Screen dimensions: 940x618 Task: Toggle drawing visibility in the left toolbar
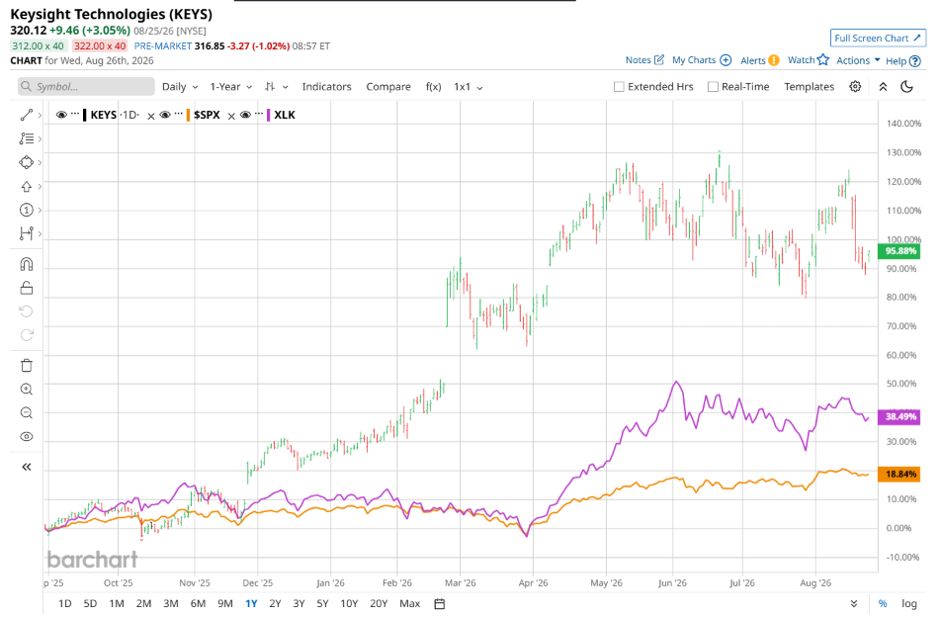[x=26, y=436]
